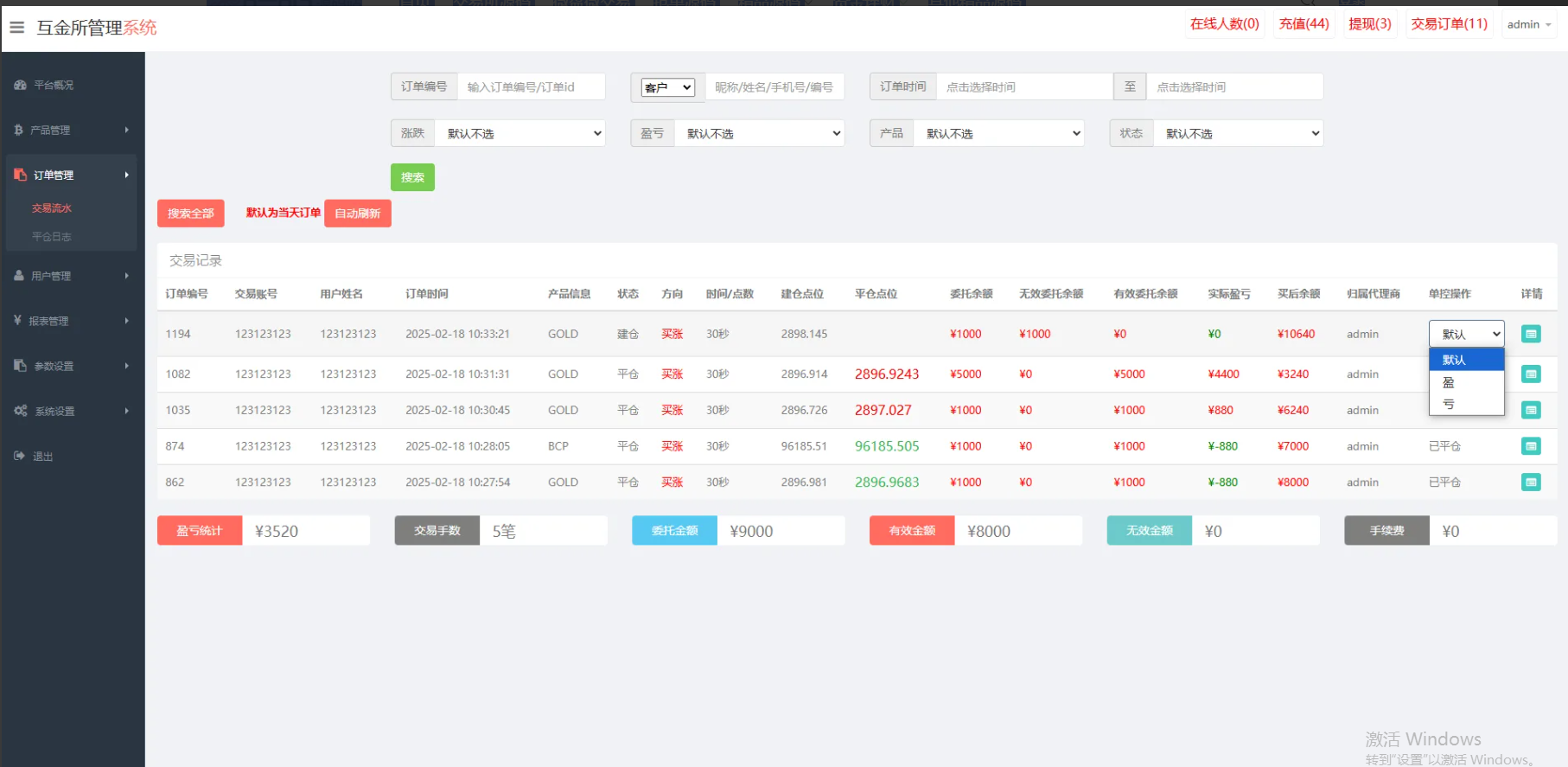This screenshot has width=1568, height=767.
Task: Click the 平台概况 dashboard sidebar item
Action: tap(54, 86)
